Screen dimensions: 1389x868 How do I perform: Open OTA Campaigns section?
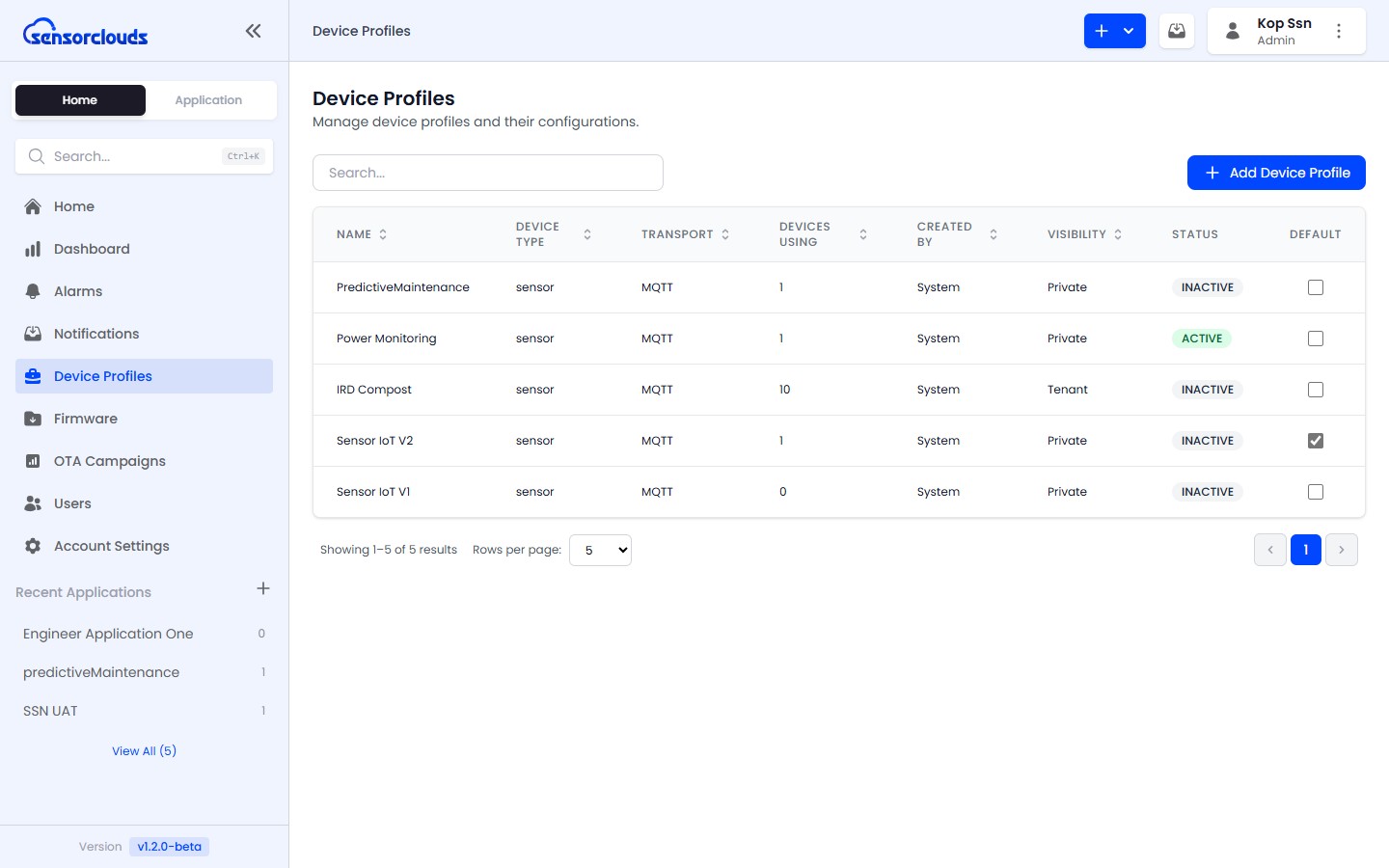pyautogui.click(x=109, y=461)
